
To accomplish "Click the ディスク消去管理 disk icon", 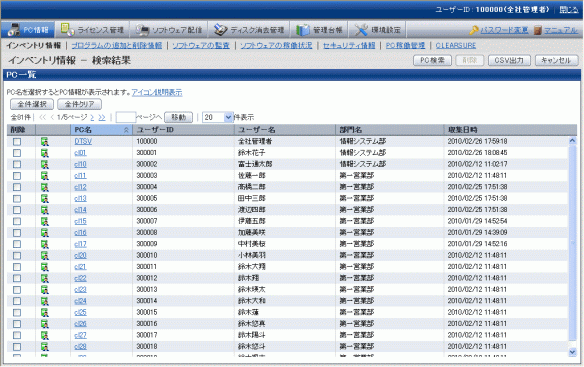I will [x=220, y=30].
